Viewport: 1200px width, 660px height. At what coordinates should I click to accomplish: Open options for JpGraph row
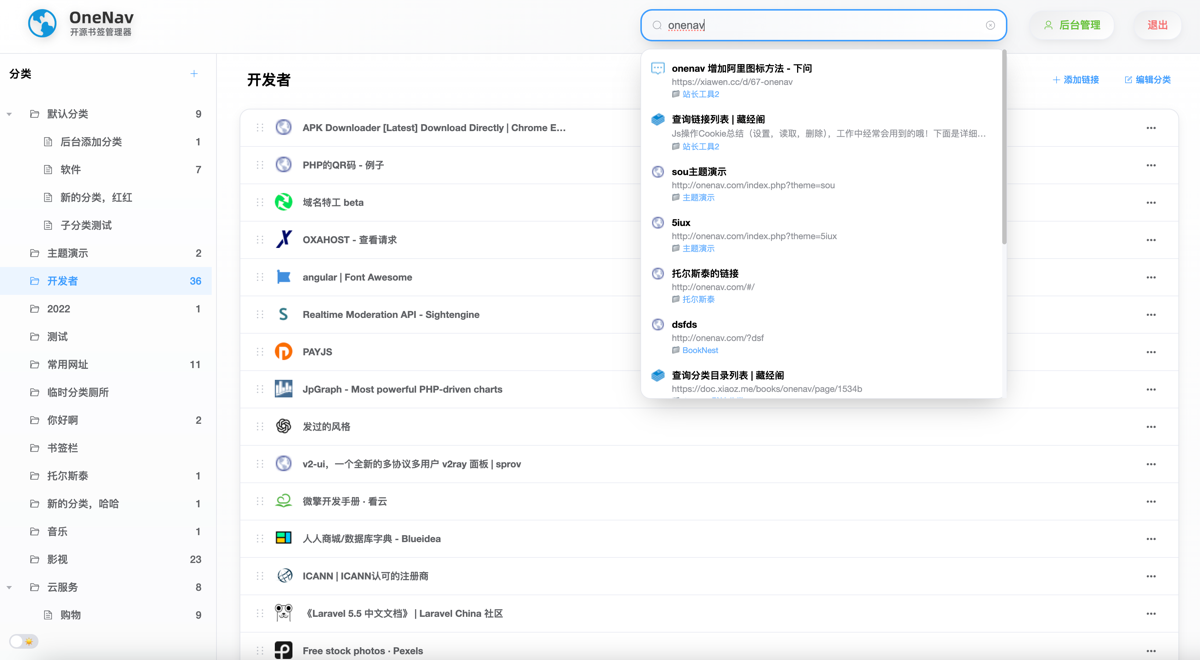point(1151,390)
